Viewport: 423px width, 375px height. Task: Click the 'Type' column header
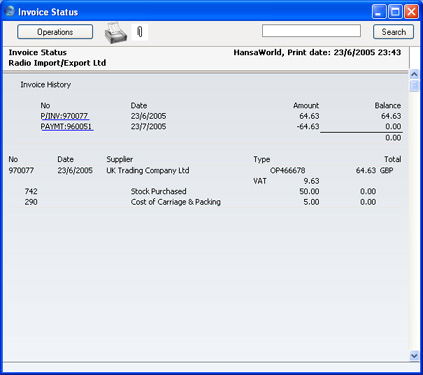tap(262, 159)
